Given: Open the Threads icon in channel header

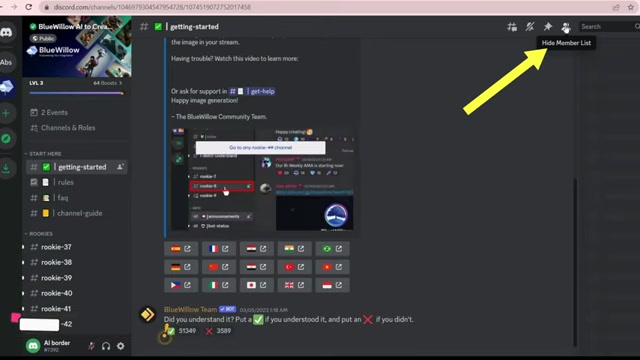Looking at the screenshot, I should click(x=512, y=27).
